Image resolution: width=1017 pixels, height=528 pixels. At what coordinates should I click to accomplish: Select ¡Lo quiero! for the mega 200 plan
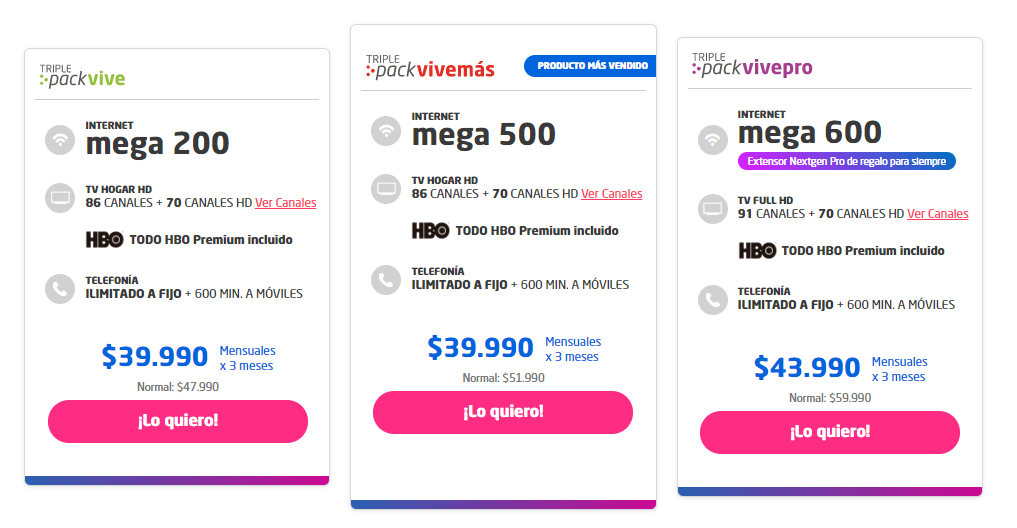pyautogui.click(x=178, y=421)
